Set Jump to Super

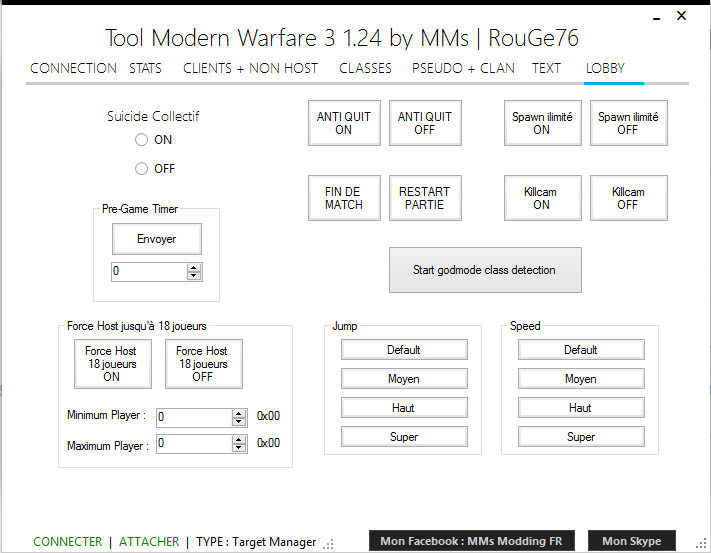[404, 437]
